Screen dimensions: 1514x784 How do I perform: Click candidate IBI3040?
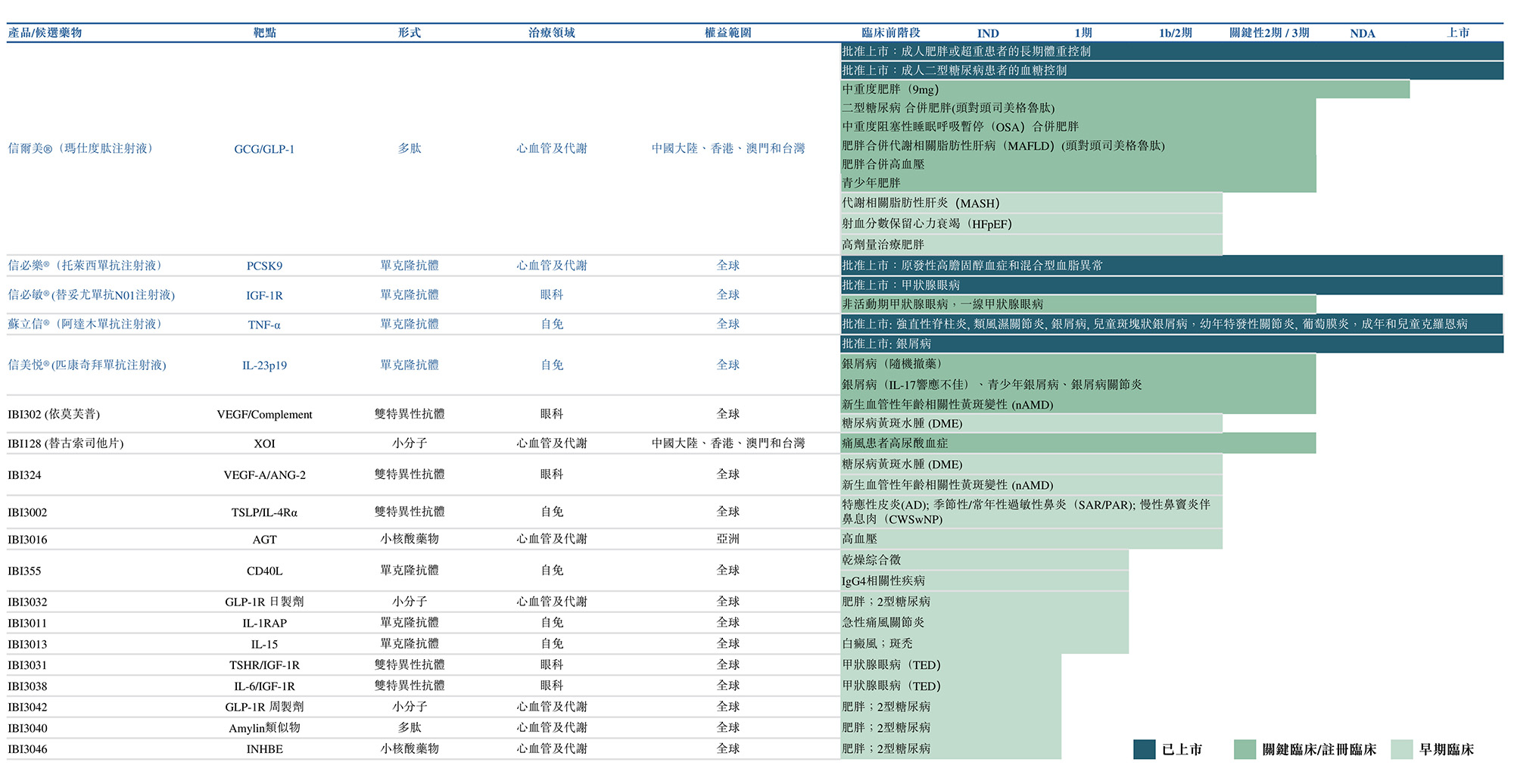27,729
